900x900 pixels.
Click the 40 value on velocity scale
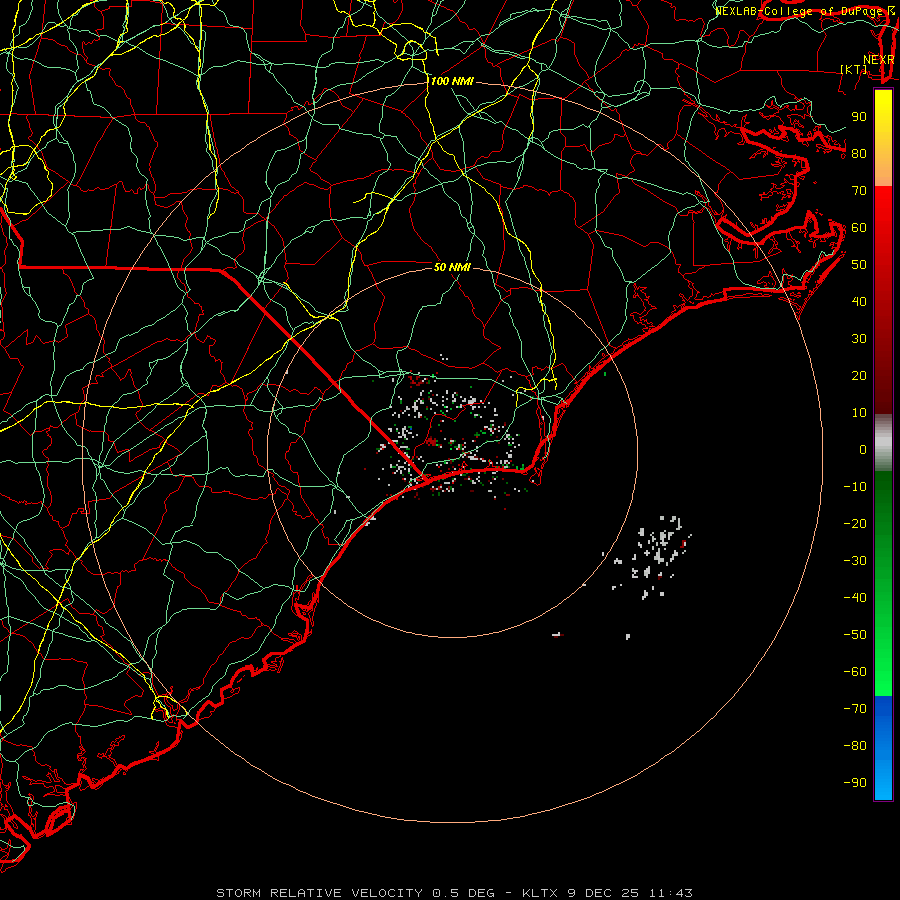point(859,302)
